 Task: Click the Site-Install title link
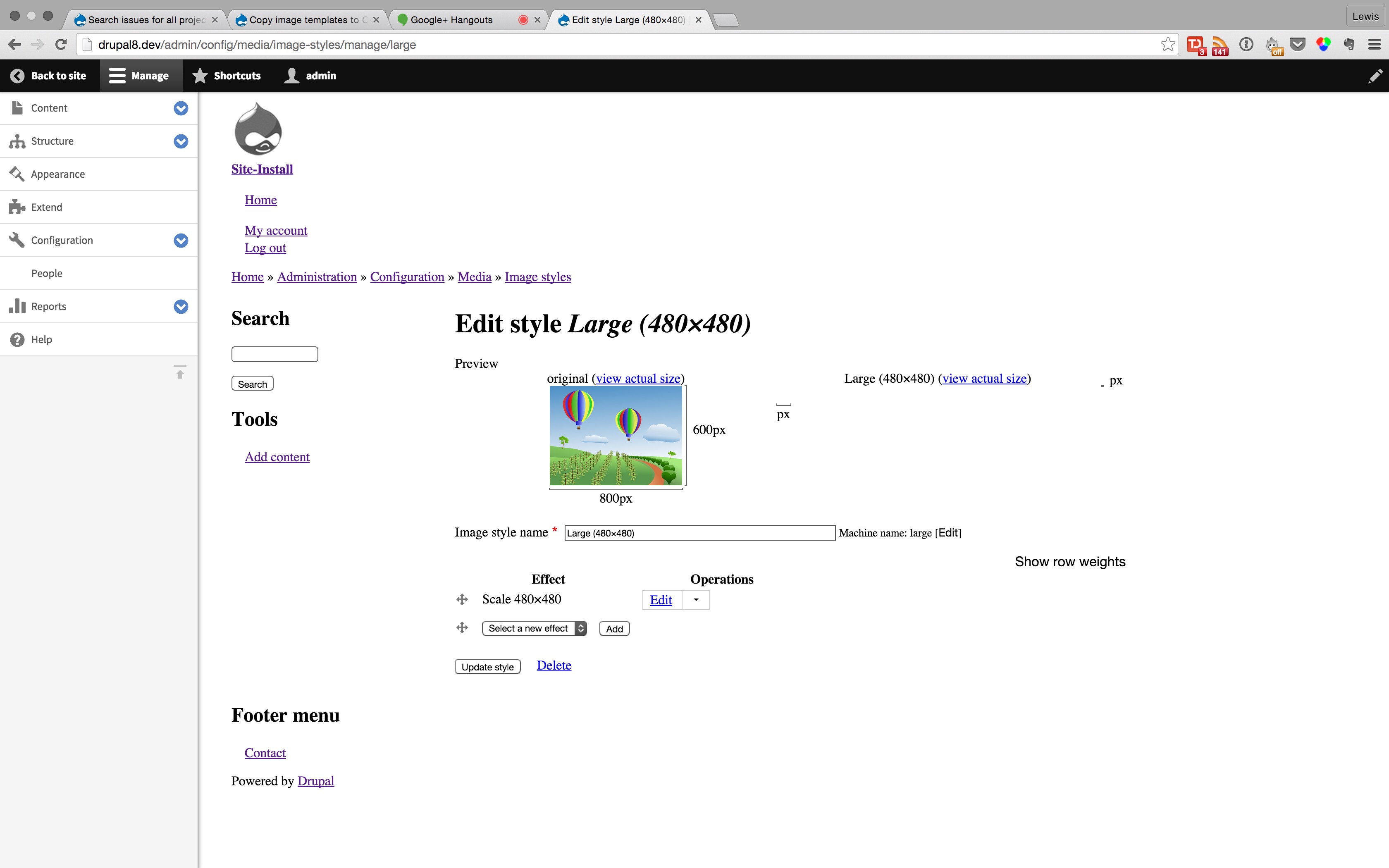263,169
